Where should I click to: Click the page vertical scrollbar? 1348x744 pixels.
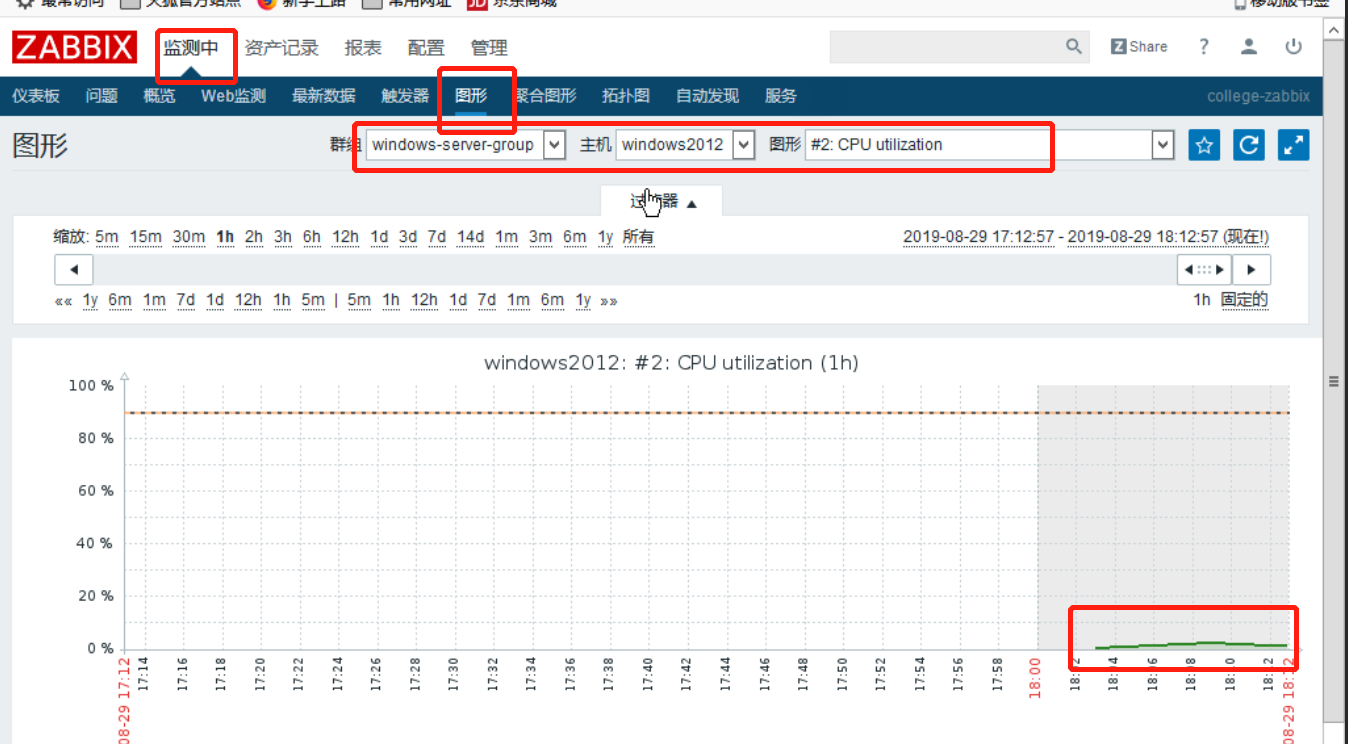tap(1333, 381)
